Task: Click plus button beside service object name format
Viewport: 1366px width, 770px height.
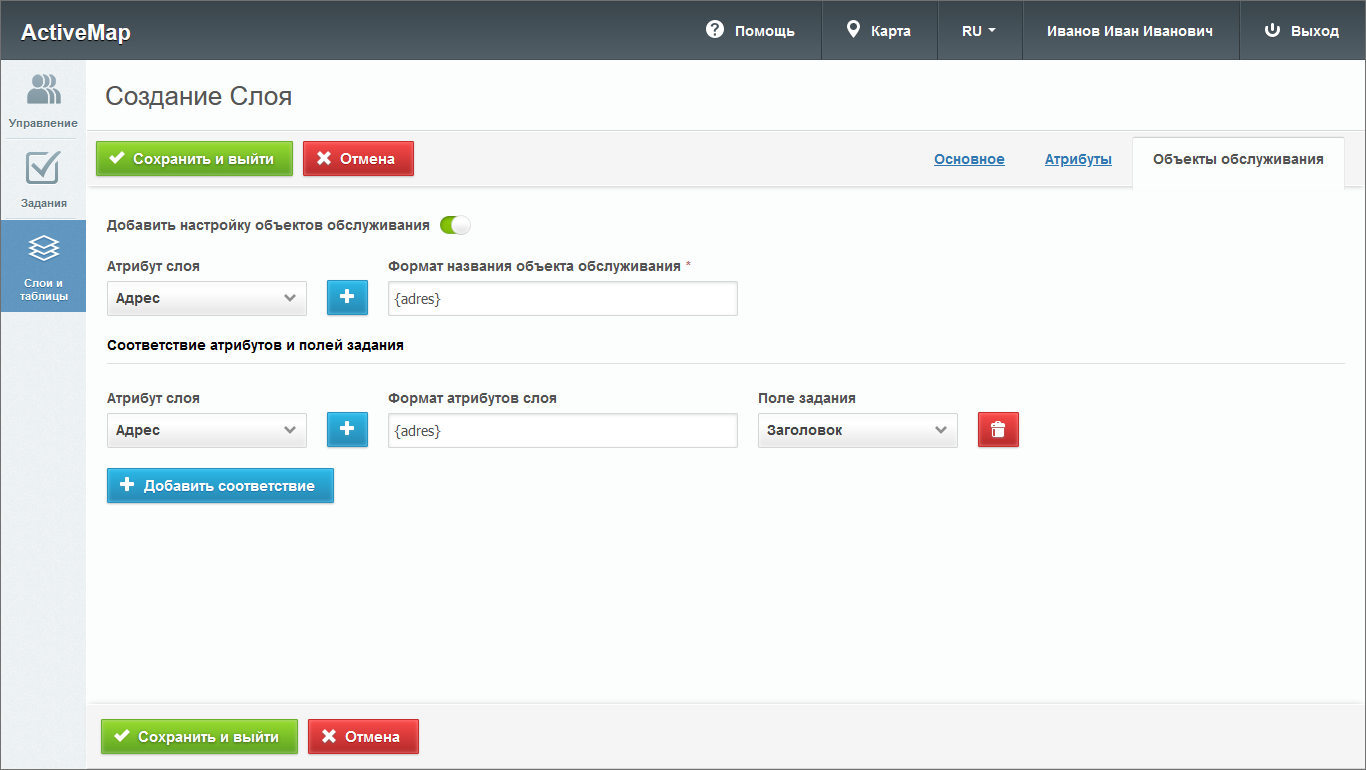Action: pos(347,298)
